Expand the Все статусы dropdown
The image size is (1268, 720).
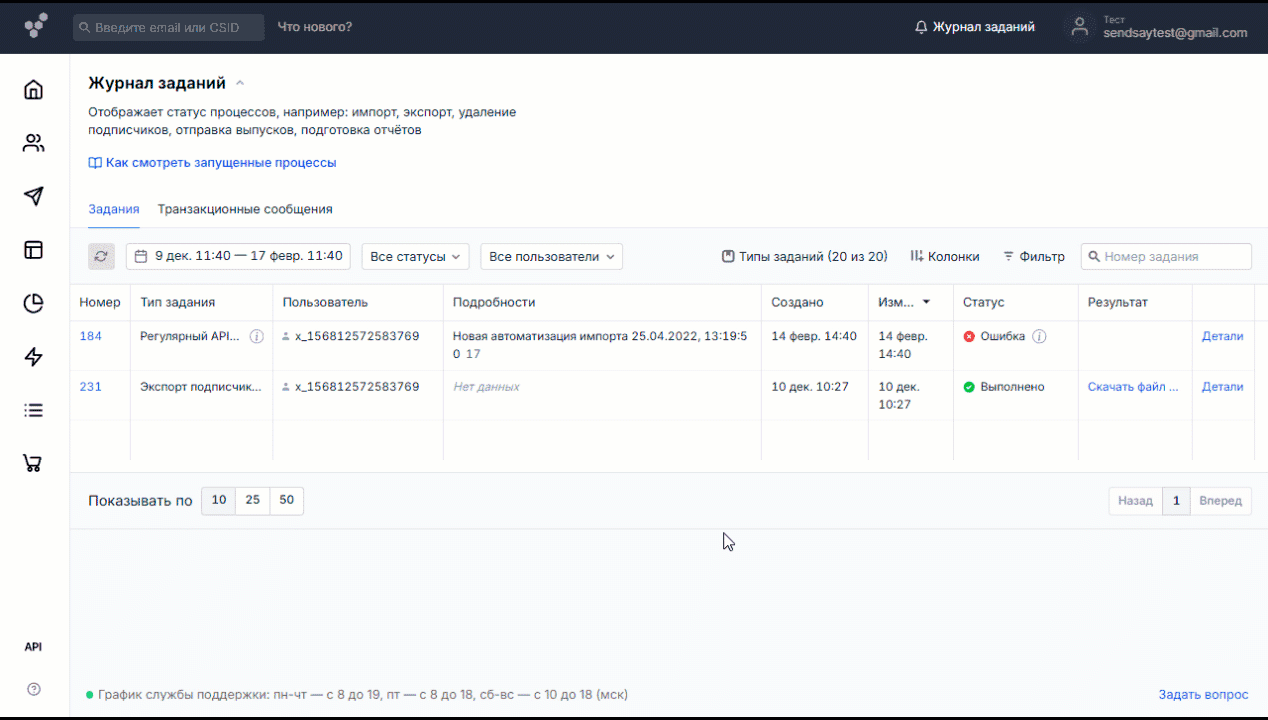415,257
